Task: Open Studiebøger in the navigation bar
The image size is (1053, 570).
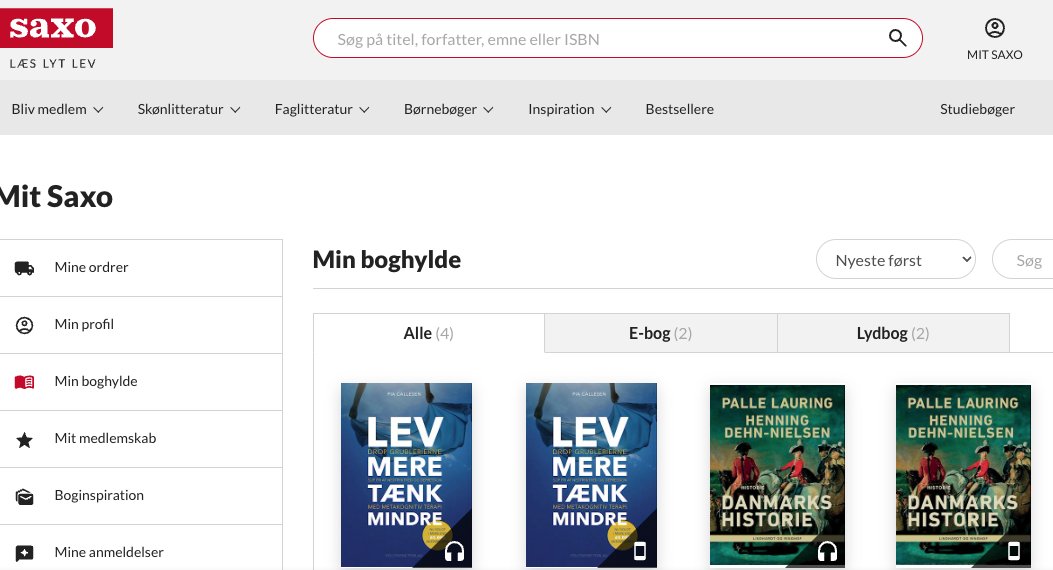Action: click(x=977, y=109)
